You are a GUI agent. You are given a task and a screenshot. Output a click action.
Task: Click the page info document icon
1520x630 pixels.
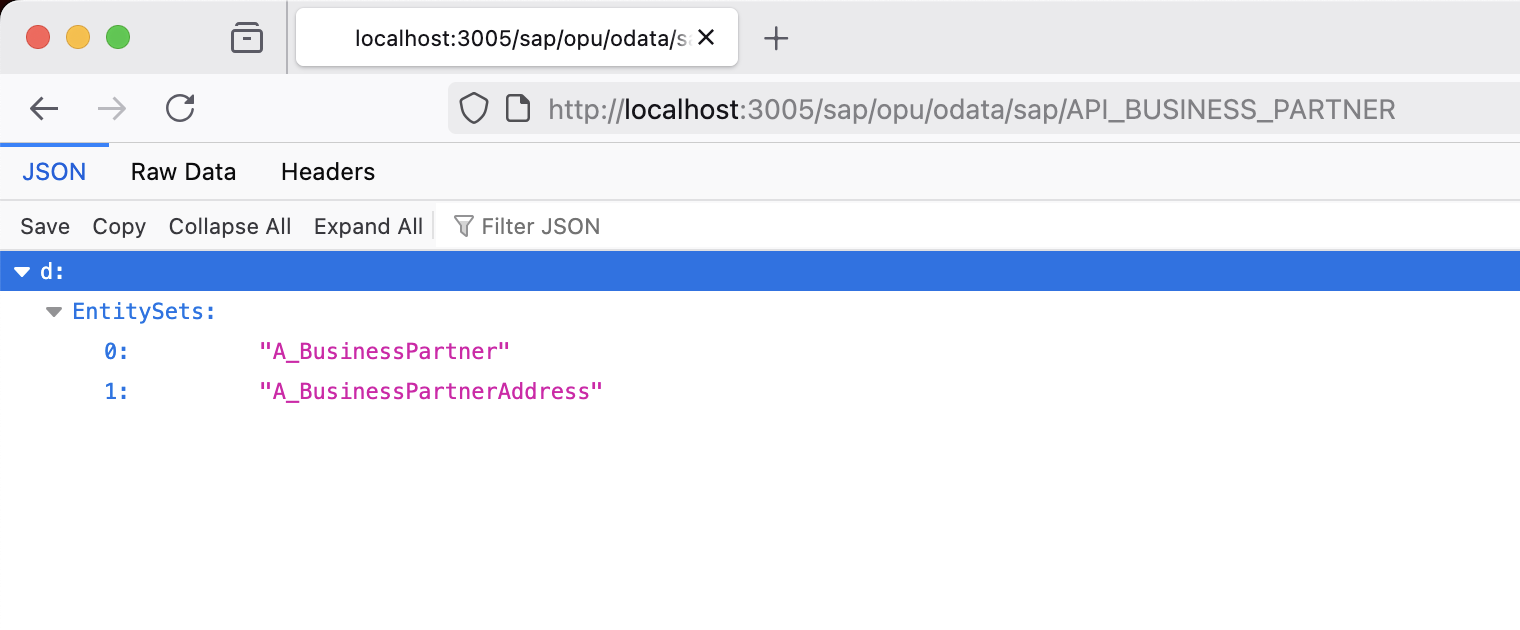pos(518,108)
